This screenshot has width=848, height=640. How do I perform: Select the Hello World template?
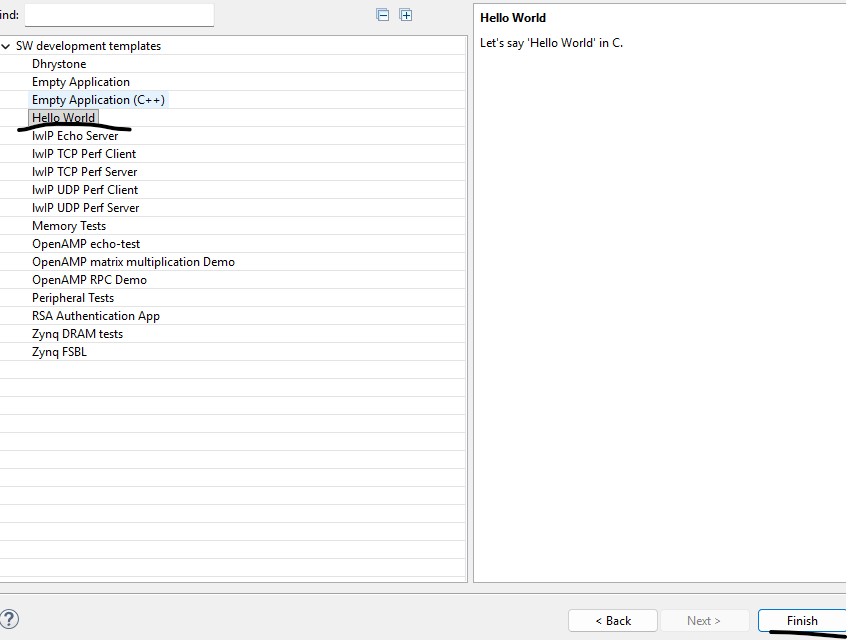click(x=63, y=118)
